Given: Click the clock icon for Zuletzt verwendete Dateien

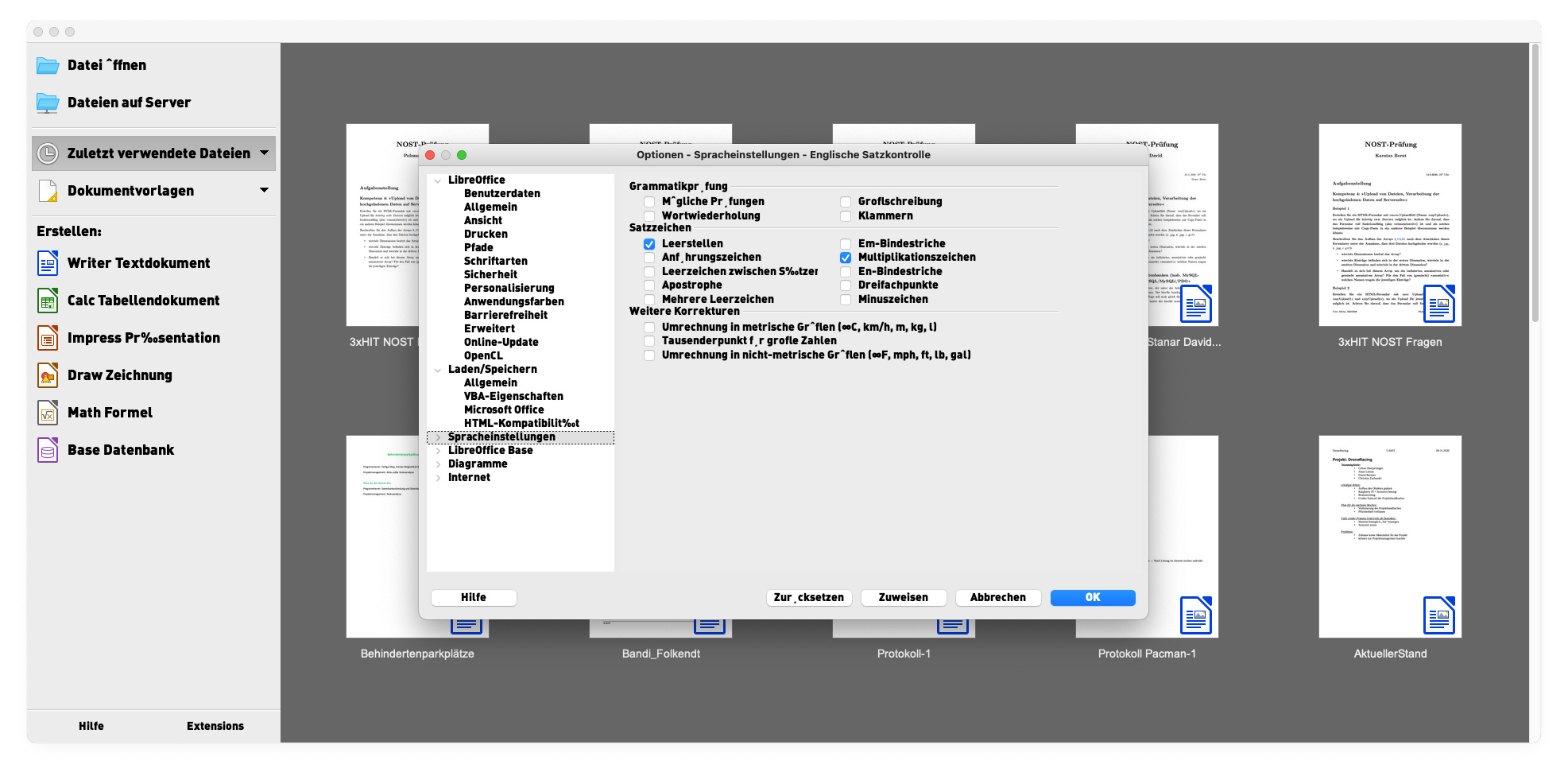Looking at the screenshot, I should [x=48, y=153].
